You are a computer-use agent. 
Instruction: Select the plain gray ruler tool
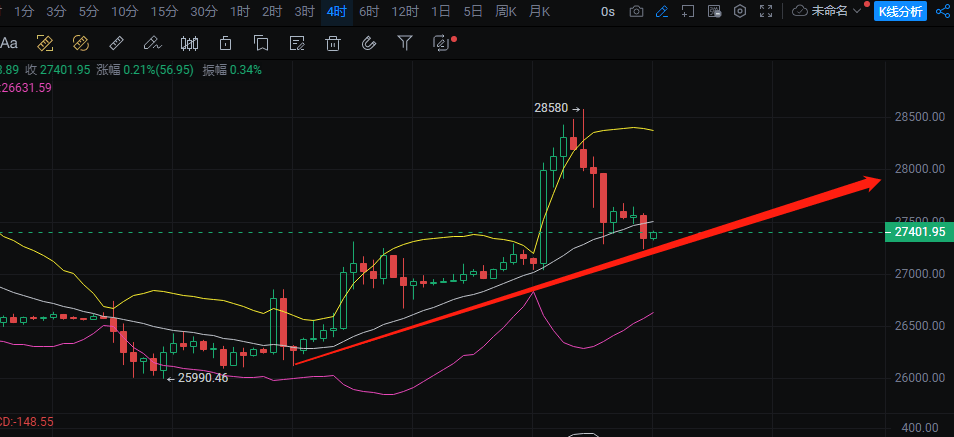coord(116,43)
